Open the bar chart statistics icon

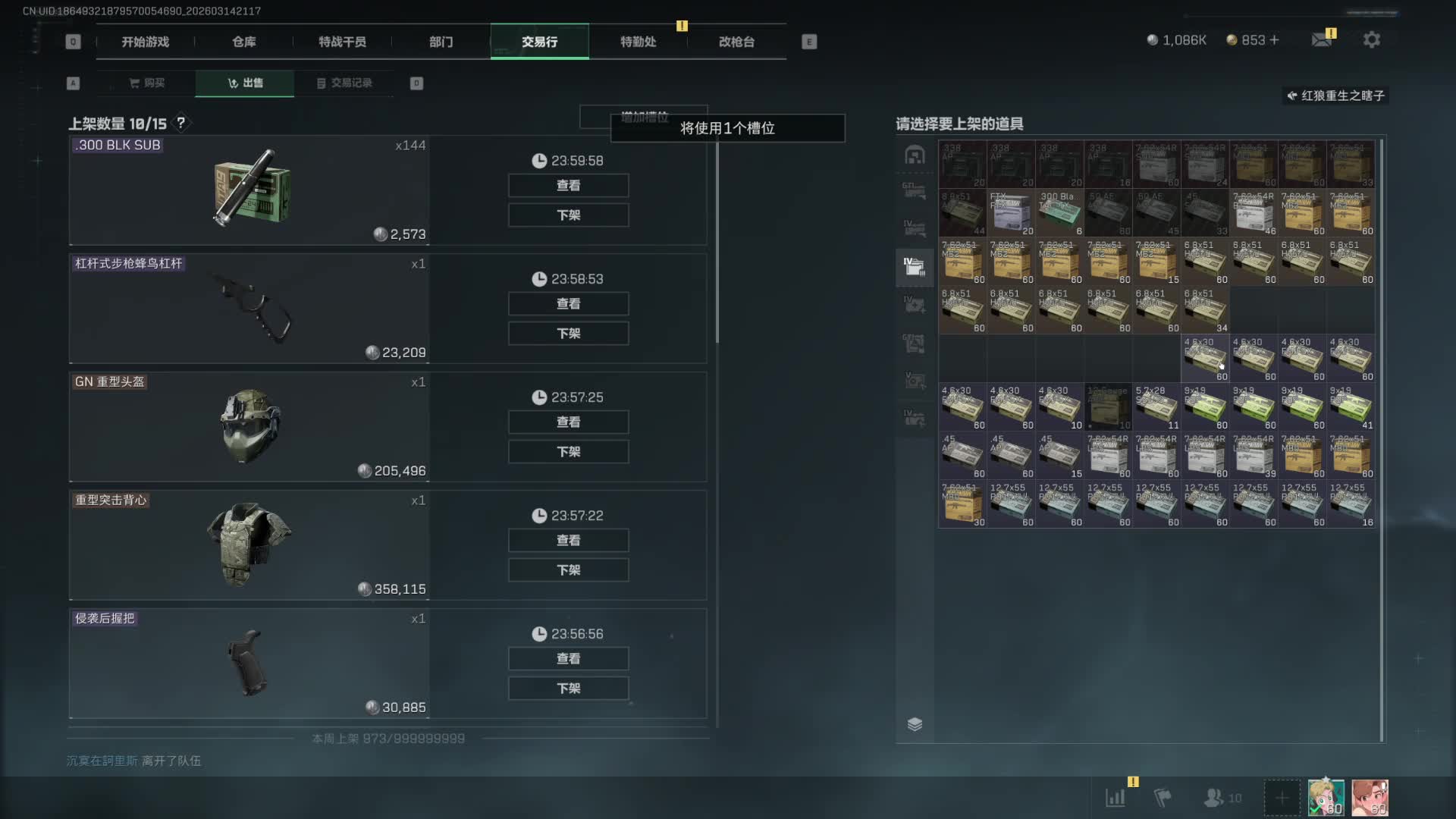tap(1116, 797)
